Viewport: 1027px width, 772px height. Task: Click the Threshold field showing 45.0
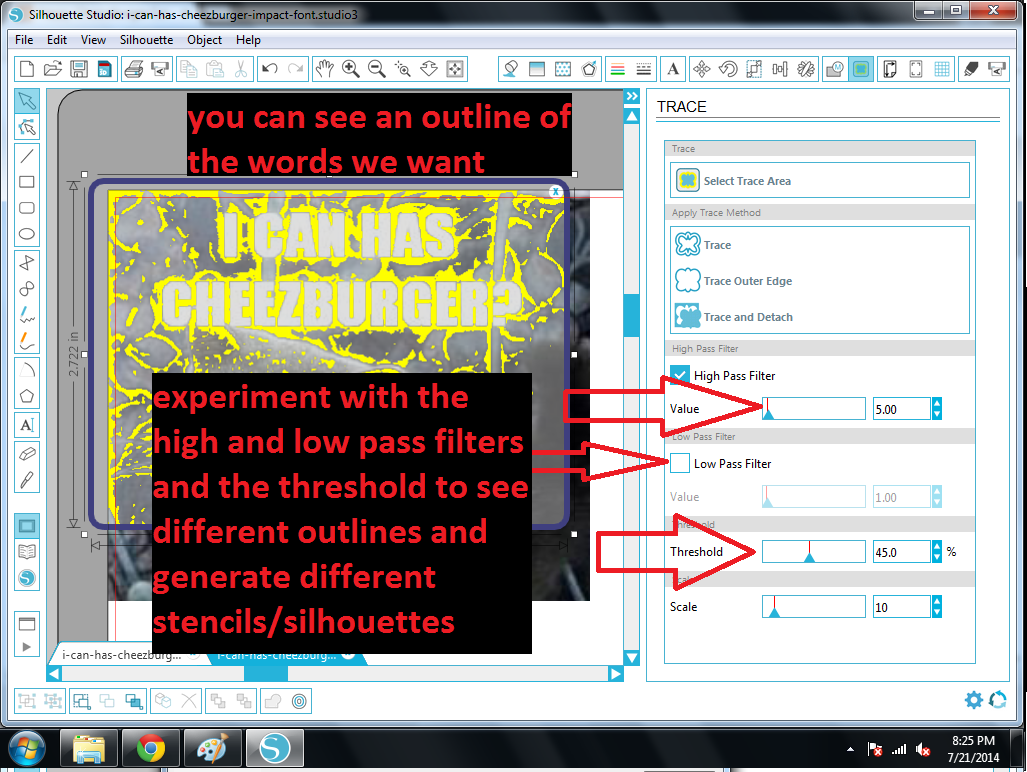901,552
